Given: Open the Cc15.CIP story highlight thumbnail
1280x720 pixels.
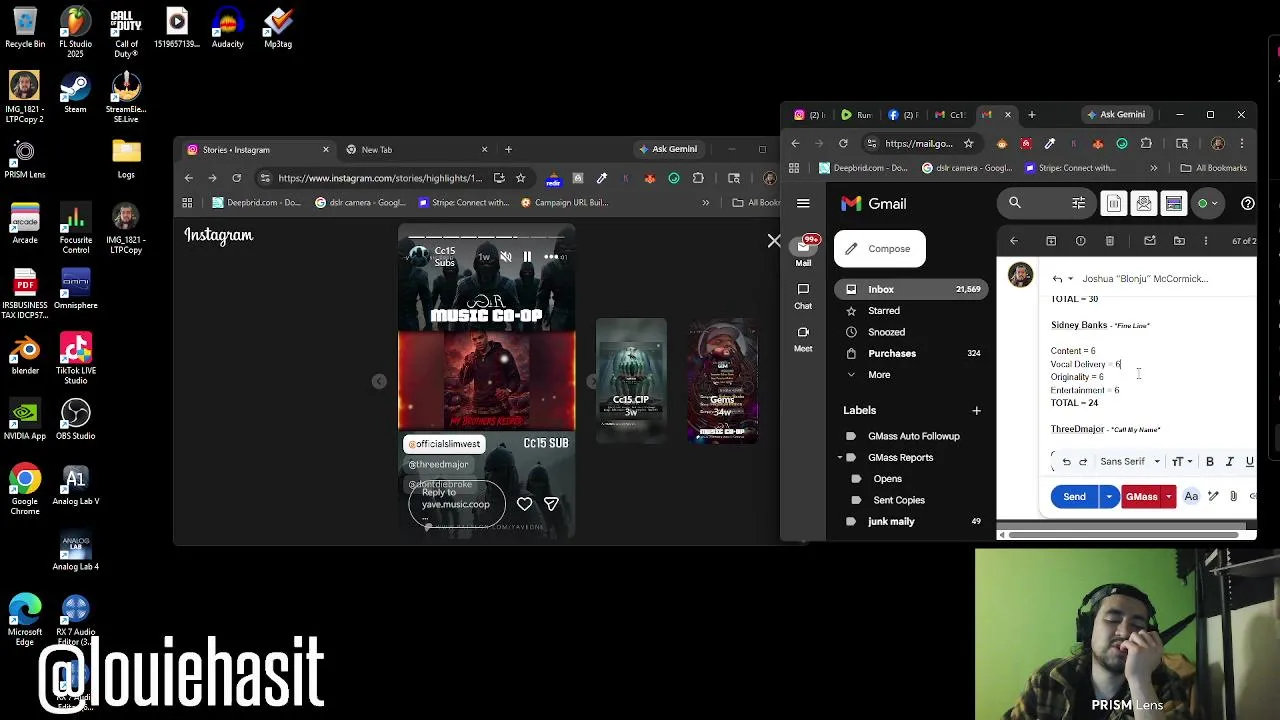Looking at the screenshot, I should point(631,380).
